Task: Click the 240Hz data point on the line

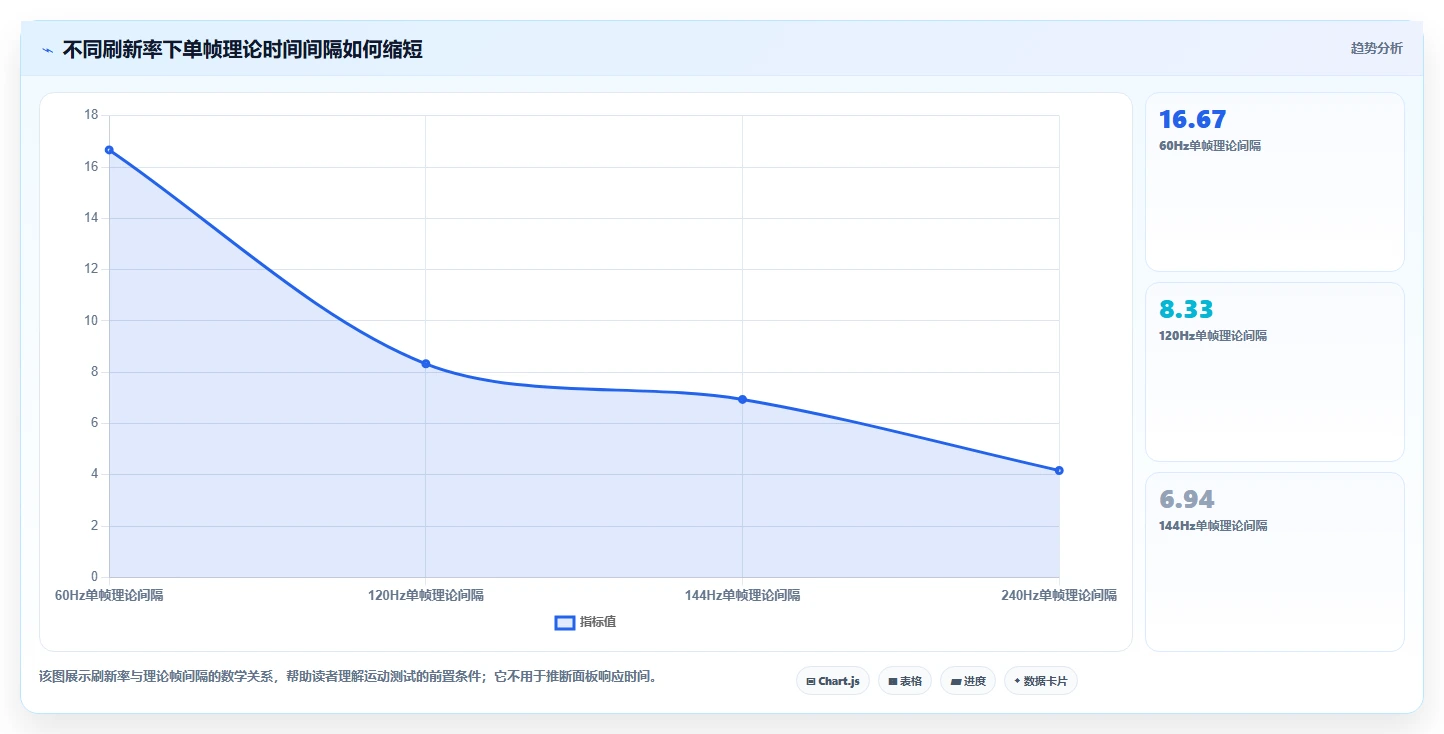Action: tap(1059, 470)
